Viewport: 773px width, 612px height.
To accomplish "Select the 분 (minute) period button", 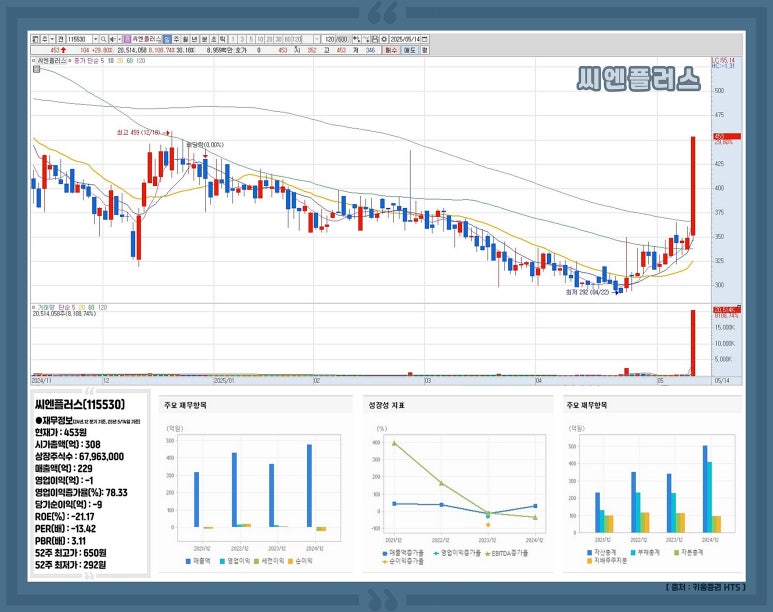I will pos(205,39).
